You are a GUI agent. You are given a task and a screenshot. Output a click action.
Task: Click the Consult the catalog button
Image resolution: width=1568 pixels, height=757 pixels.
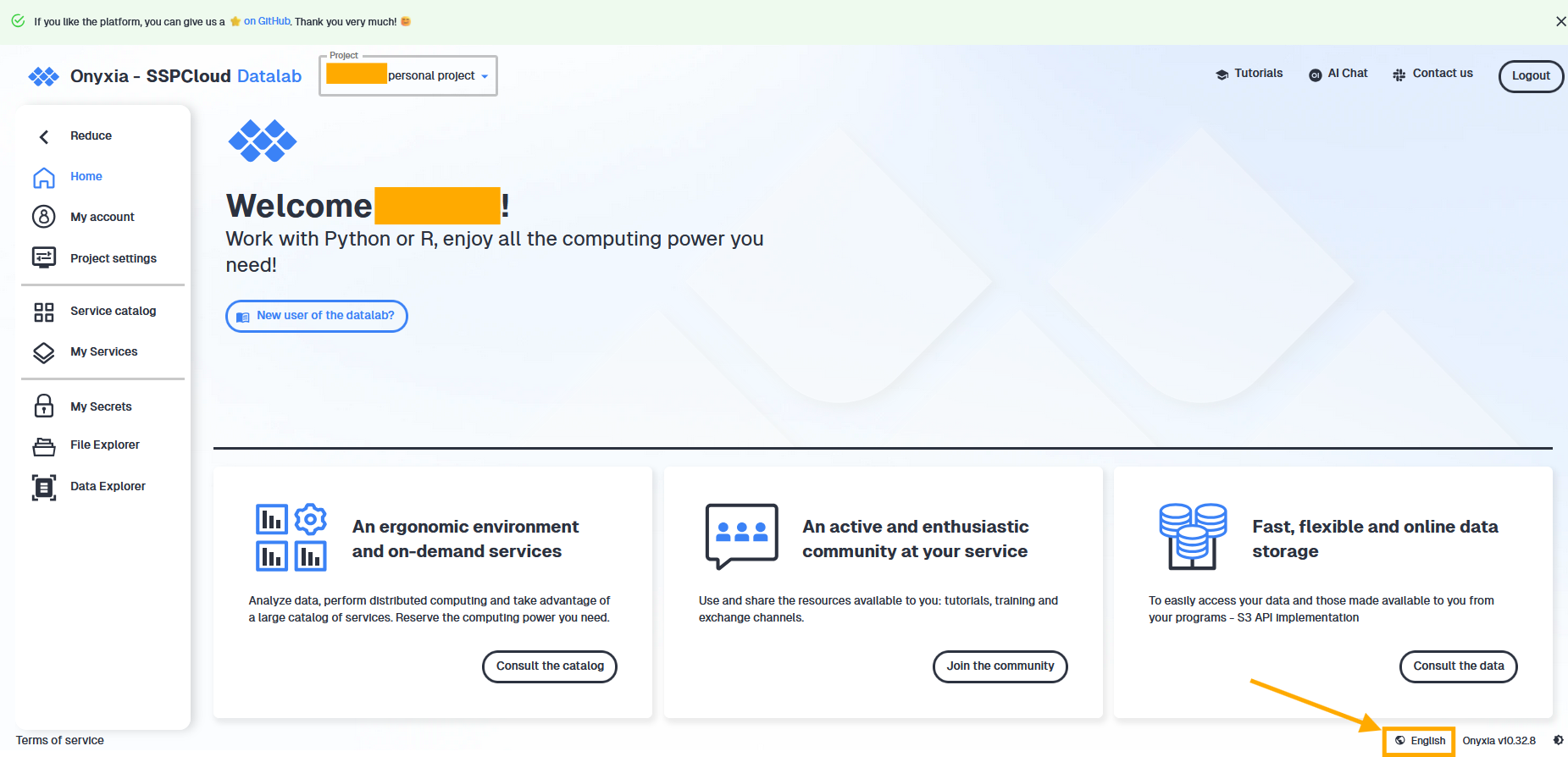click(550, 666)
